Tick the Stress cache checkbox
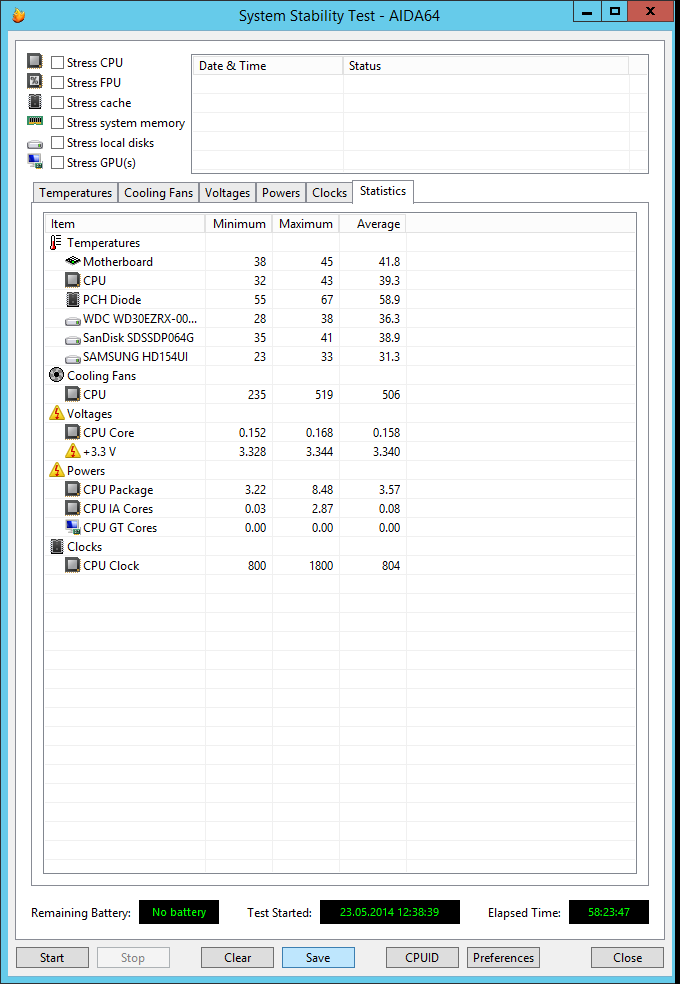Image resolution: width=680 pixels, height=984 pixels. (57, 103)
